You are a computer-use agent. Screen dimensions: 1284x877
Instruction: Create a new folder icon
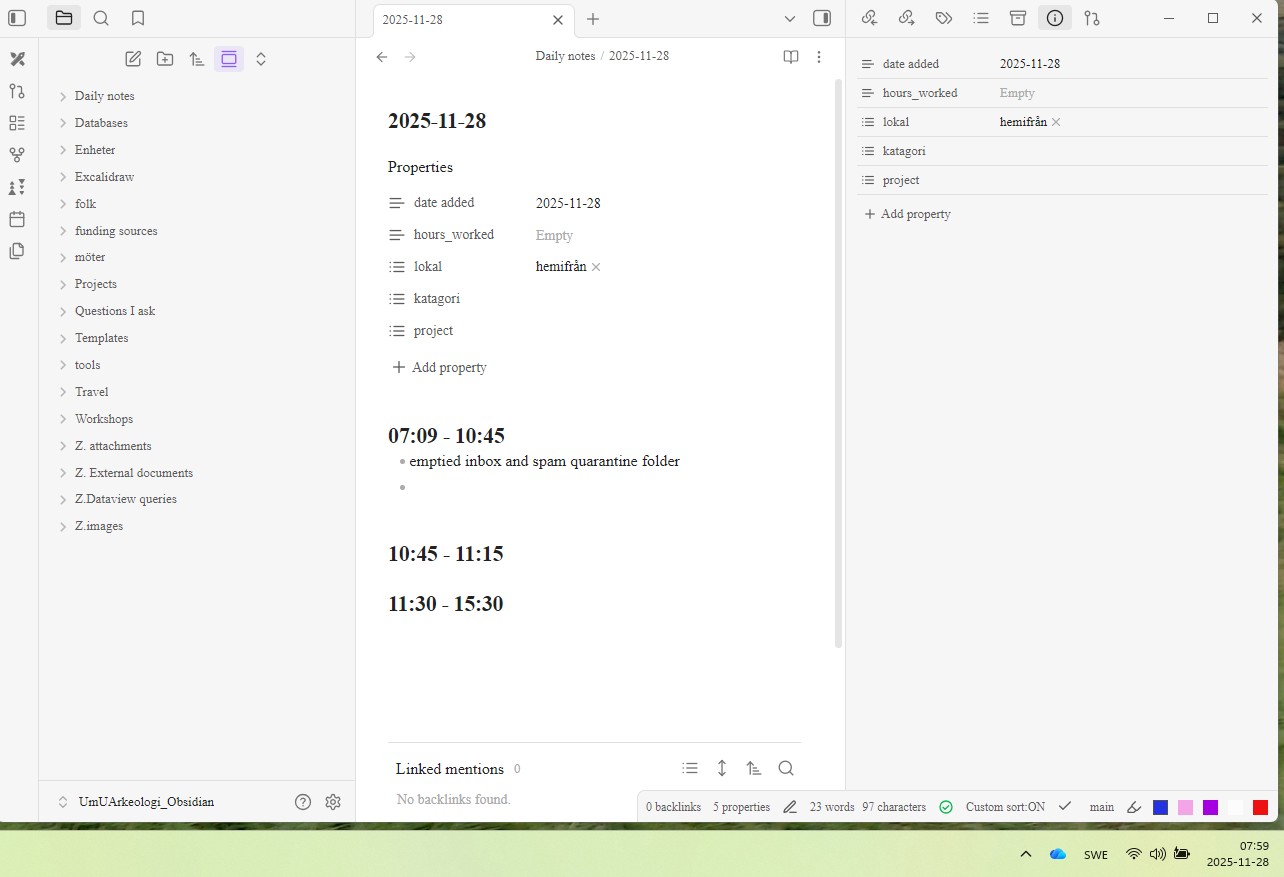coord(165,59)
